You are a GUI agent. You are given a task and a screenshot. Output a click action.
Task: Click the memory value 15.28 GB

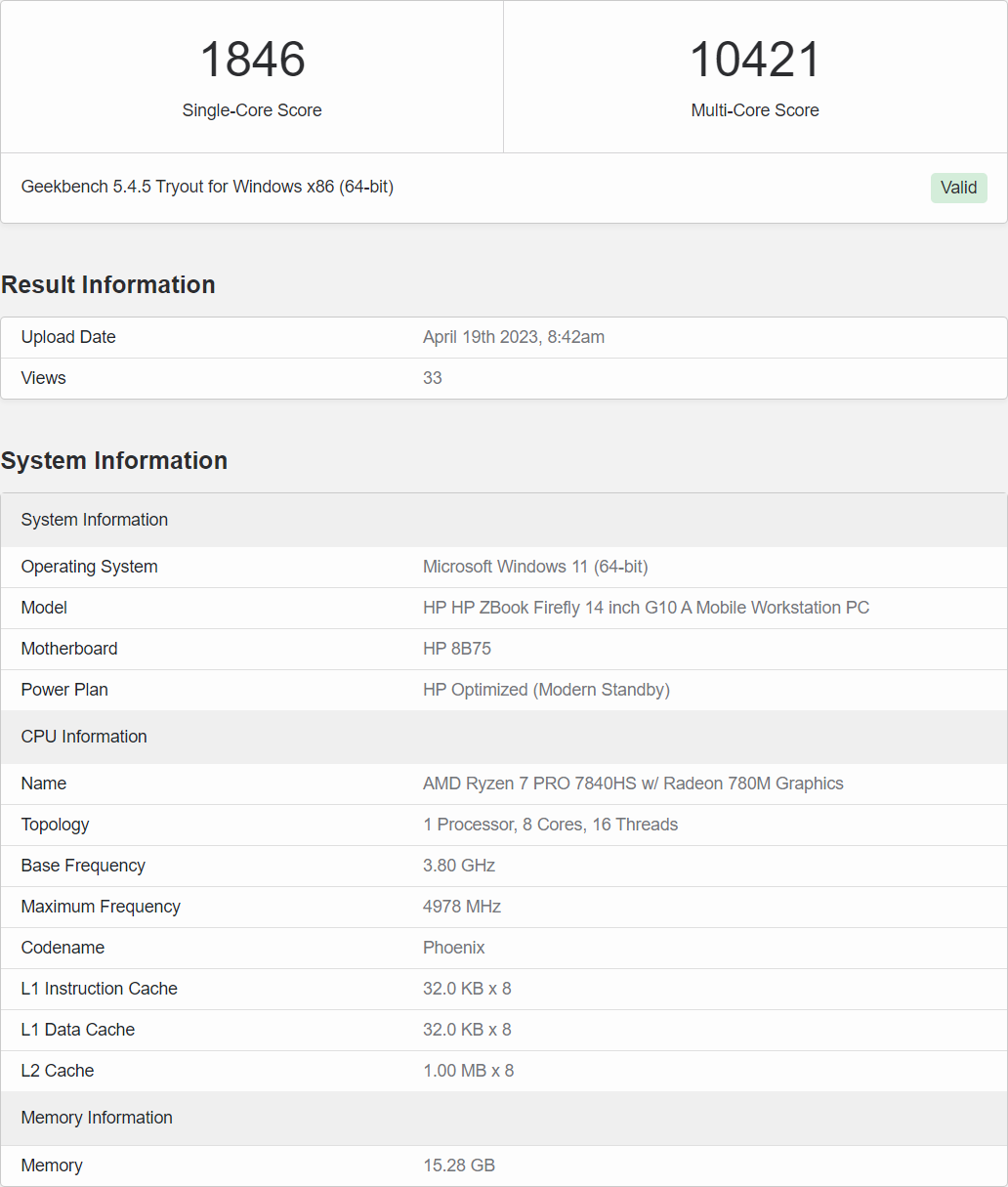[459, 1166]
